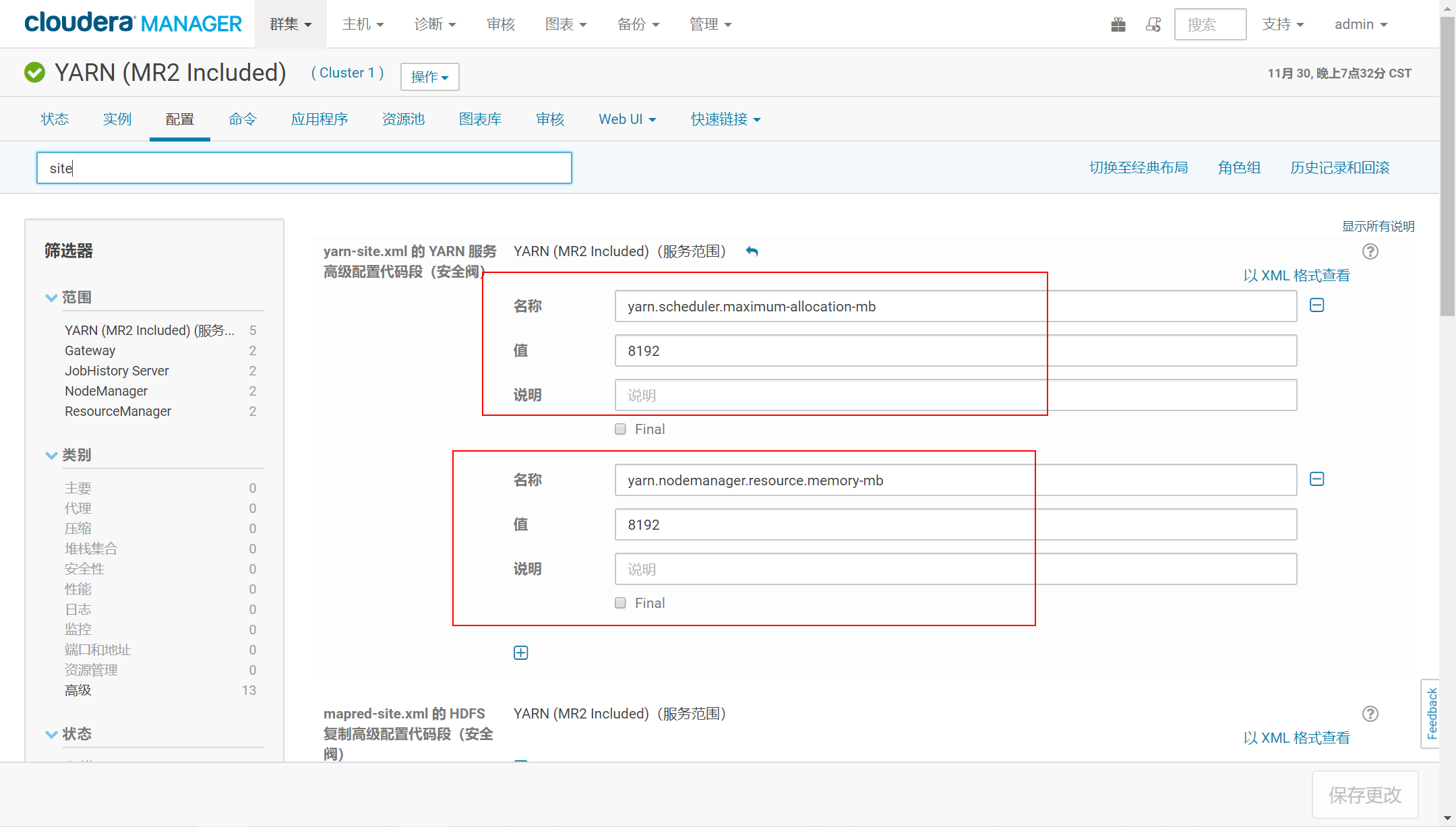
Task: Click the Cloudera Manager logo
Action: pos(133,24)
